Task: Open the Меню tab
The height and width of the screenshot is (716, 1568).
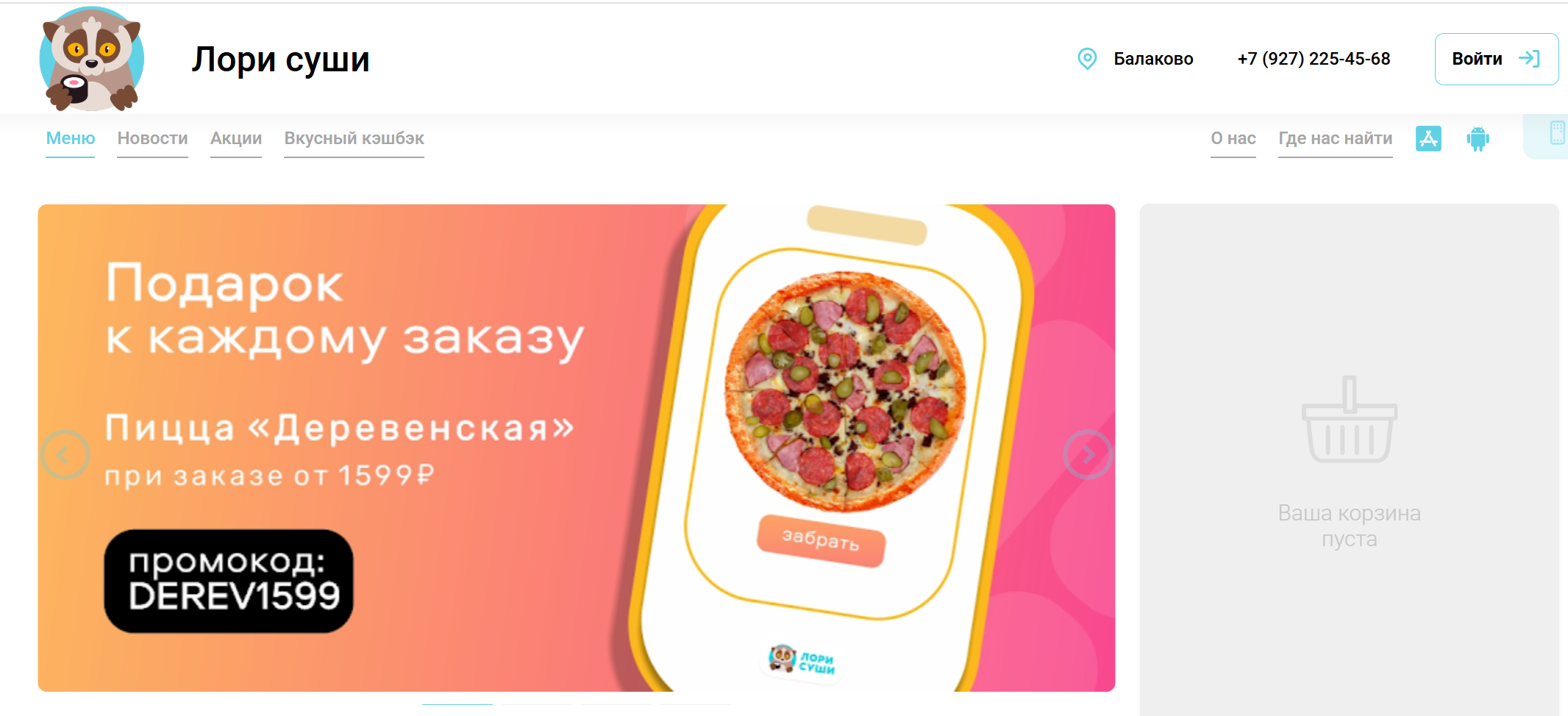Action: pyautogui.click(x=71, y=138)
